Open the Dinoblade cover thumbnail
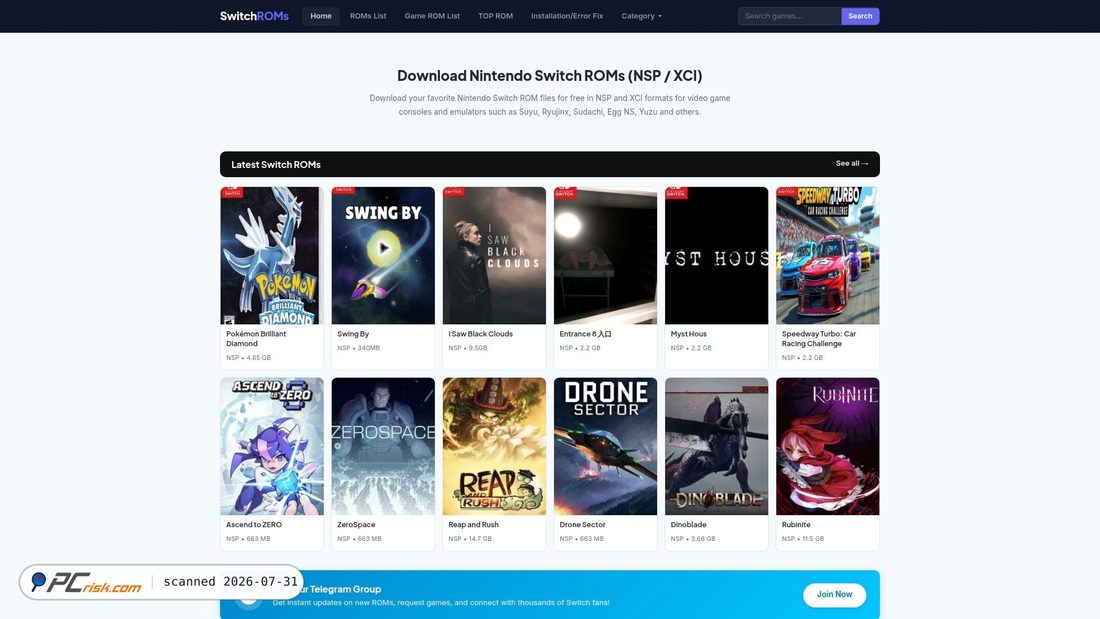Image resolution: width=1100 pixels, height=619 pixels. 716,446
